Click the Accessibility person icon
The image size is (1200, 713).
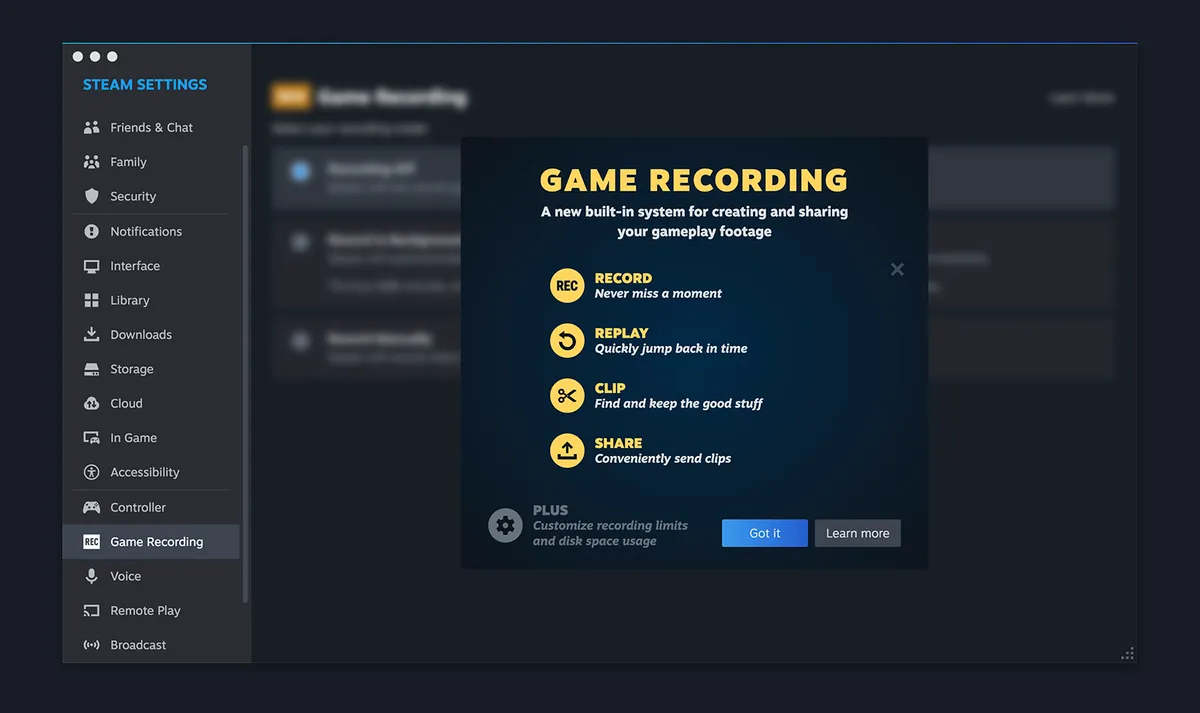click(x=91, y=473)
